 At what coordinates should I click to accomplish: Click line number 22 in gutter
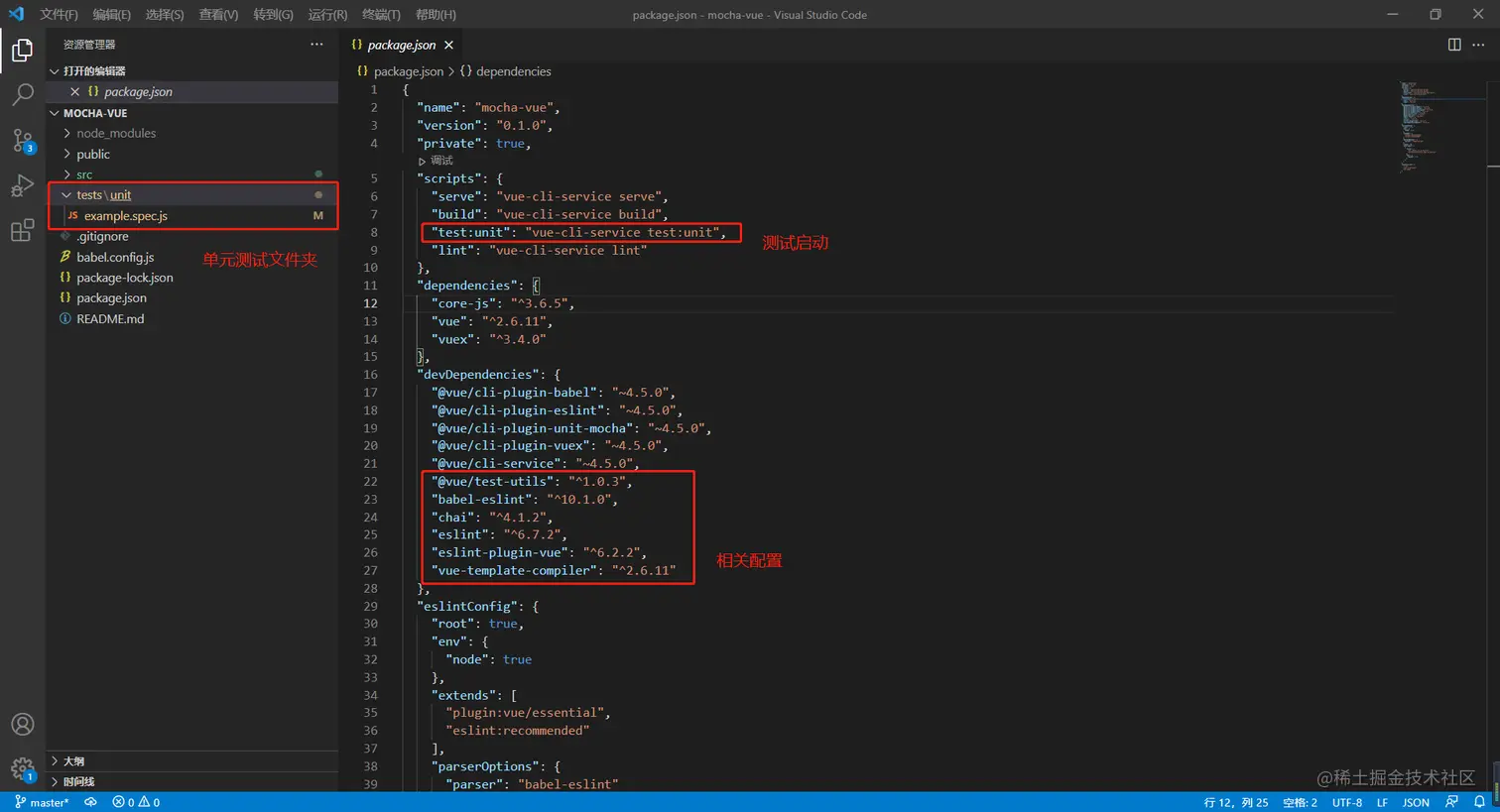tap(370, 481)
